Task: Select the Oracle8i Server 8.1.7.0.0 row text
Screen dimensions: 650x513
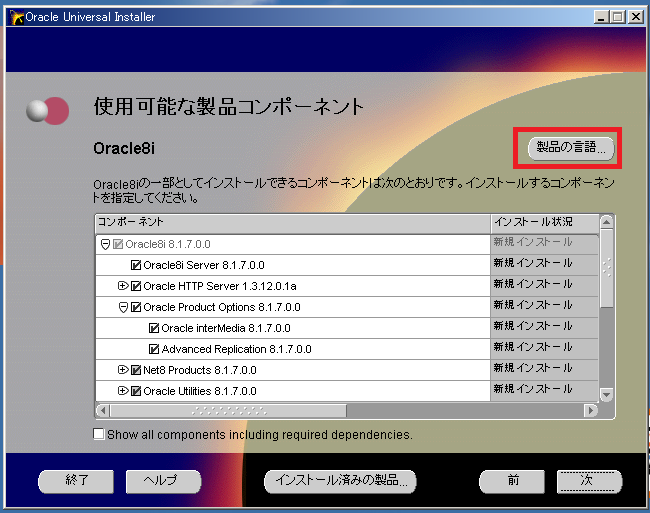Action: (x=204, y=265)
